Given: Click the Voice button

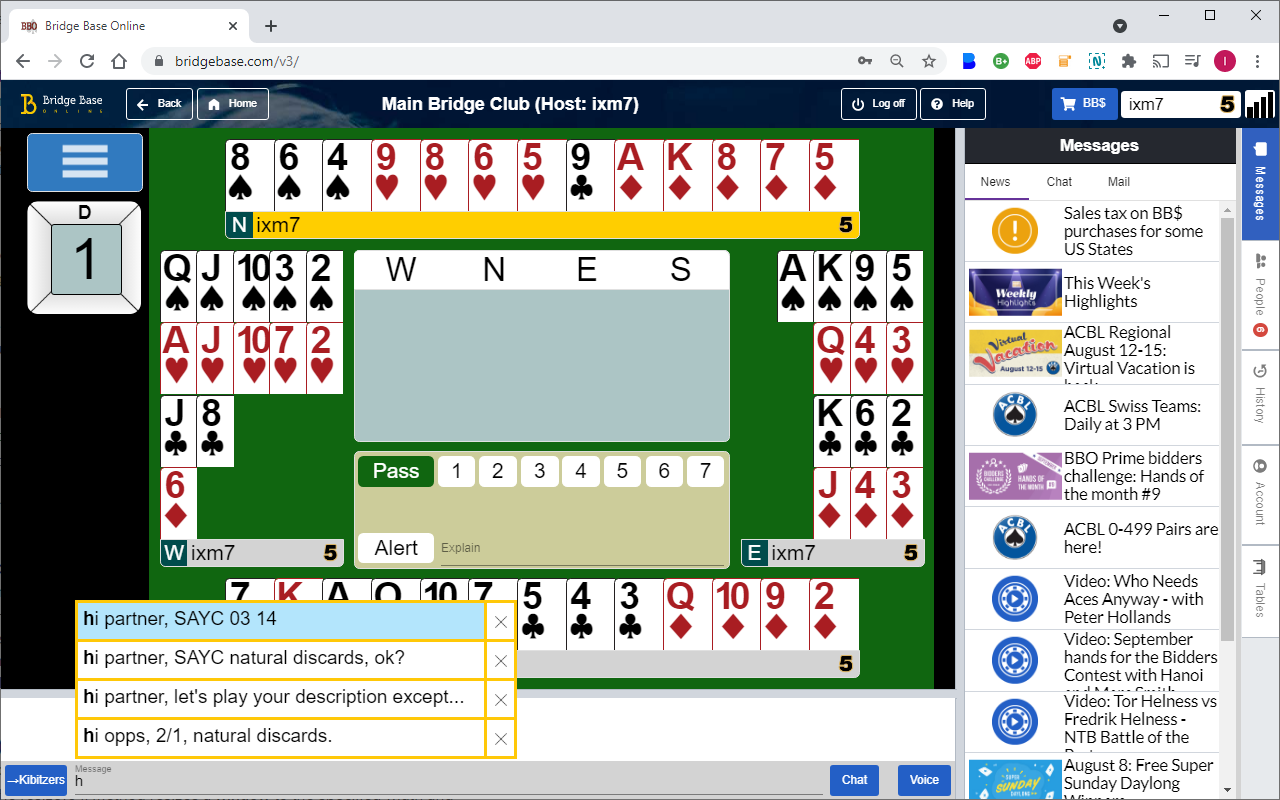Looking at the screenshot, I should tap(924, 780).
